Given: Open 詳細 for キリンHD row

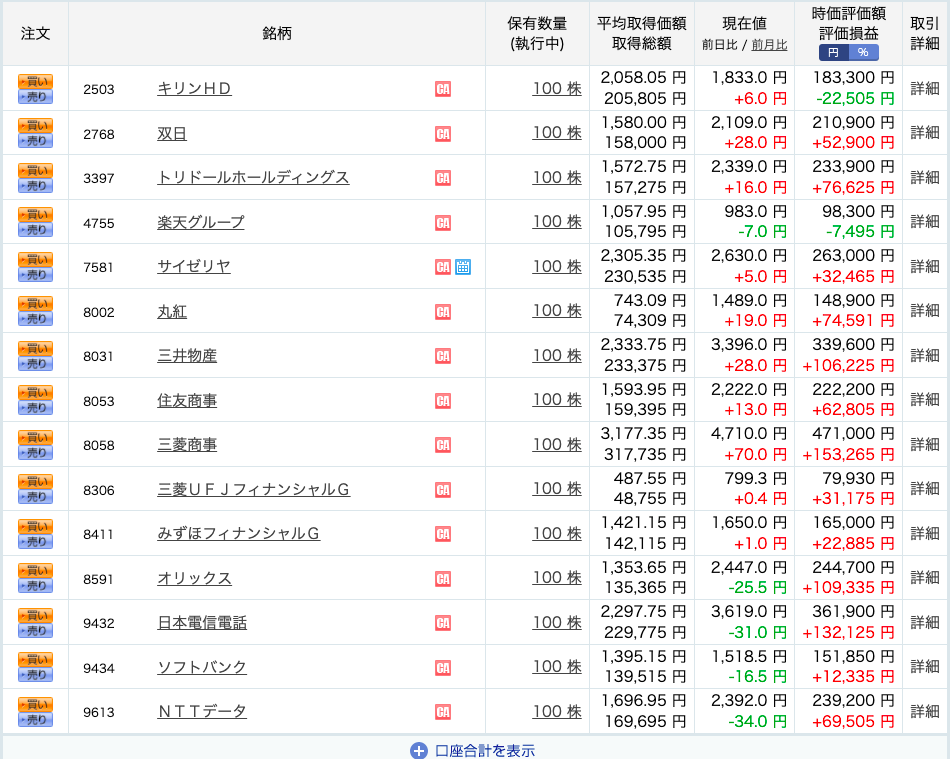Looking at the screenshot, I should (925, 89).
